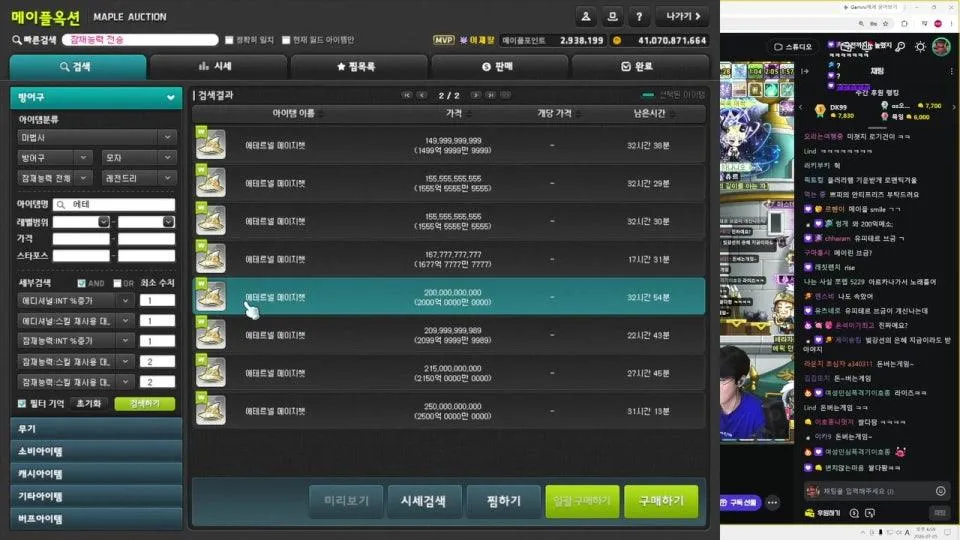Toggle exact match checkbox
This screenshot has height=540, width=960.
229,40
